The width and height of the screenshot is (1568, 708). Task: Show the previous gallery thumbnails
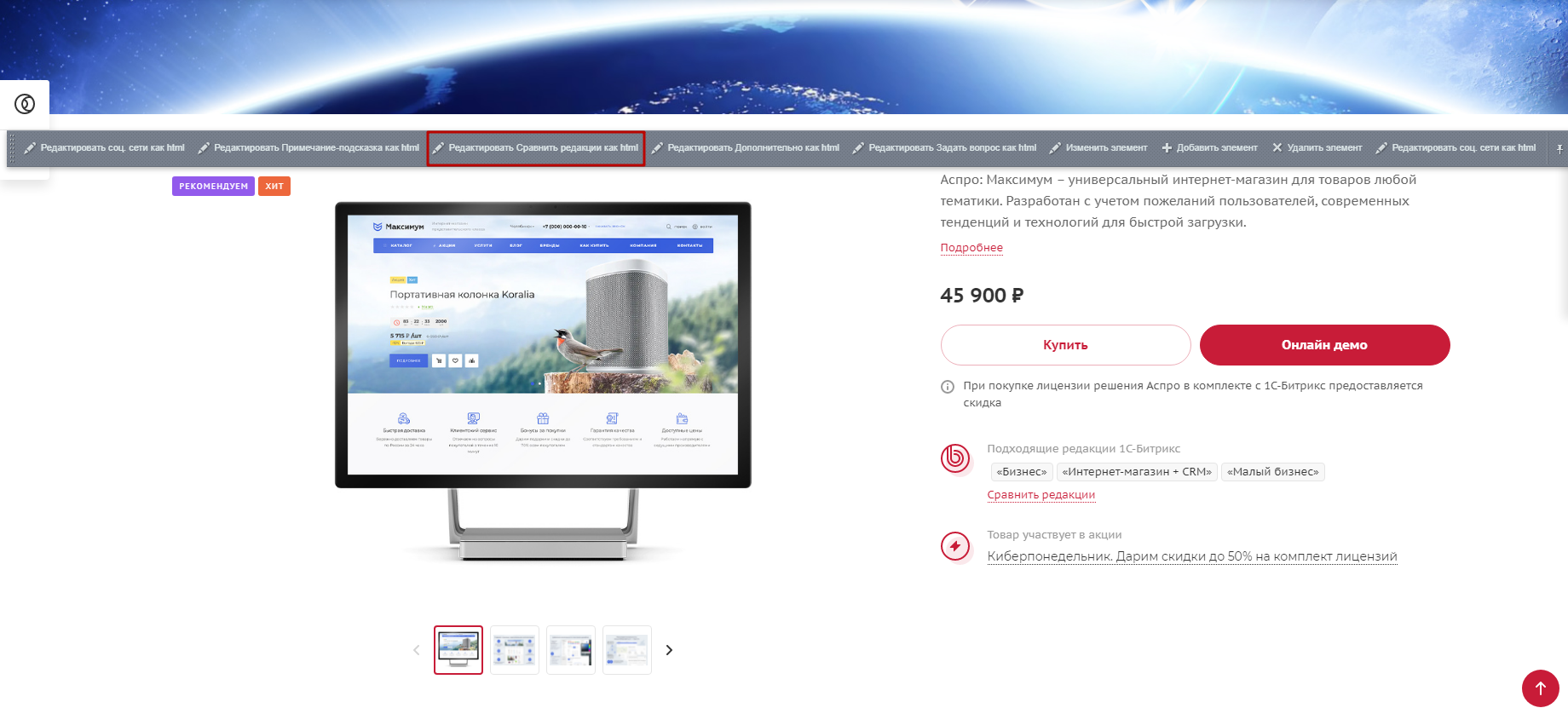[x=417, y=650]
